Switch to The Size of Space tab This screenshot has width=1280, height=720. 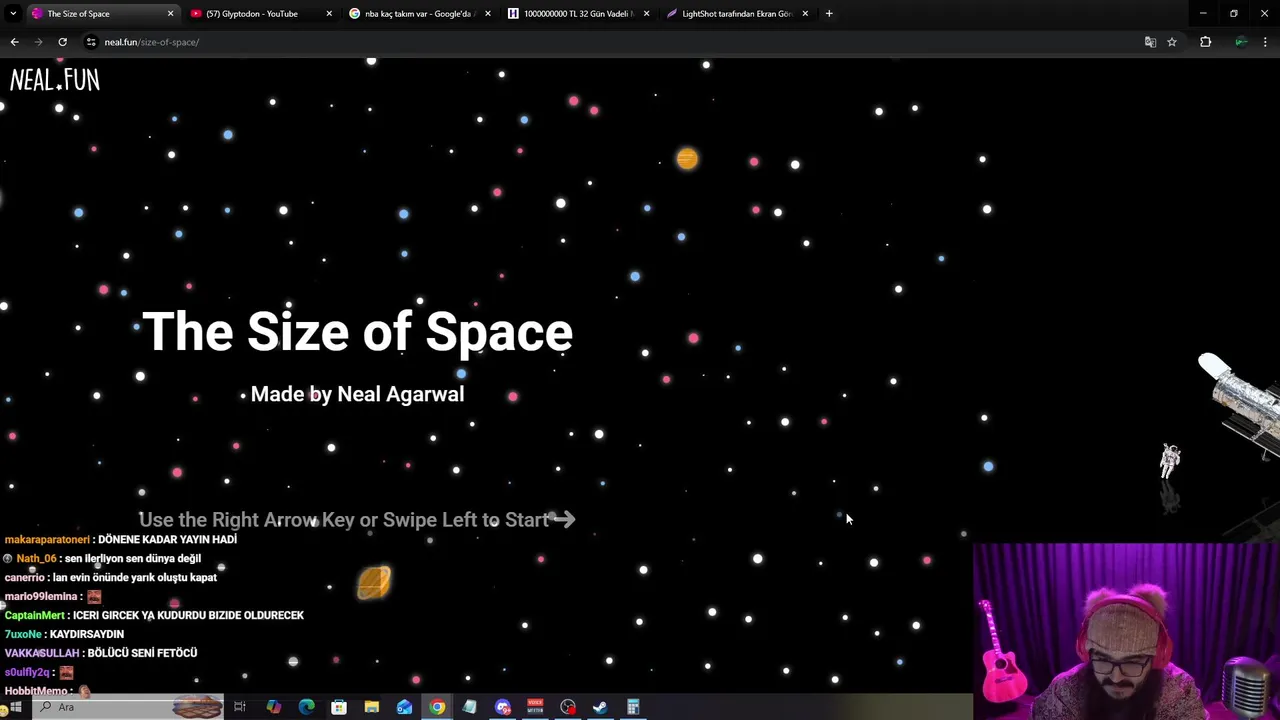click(102, 14)
